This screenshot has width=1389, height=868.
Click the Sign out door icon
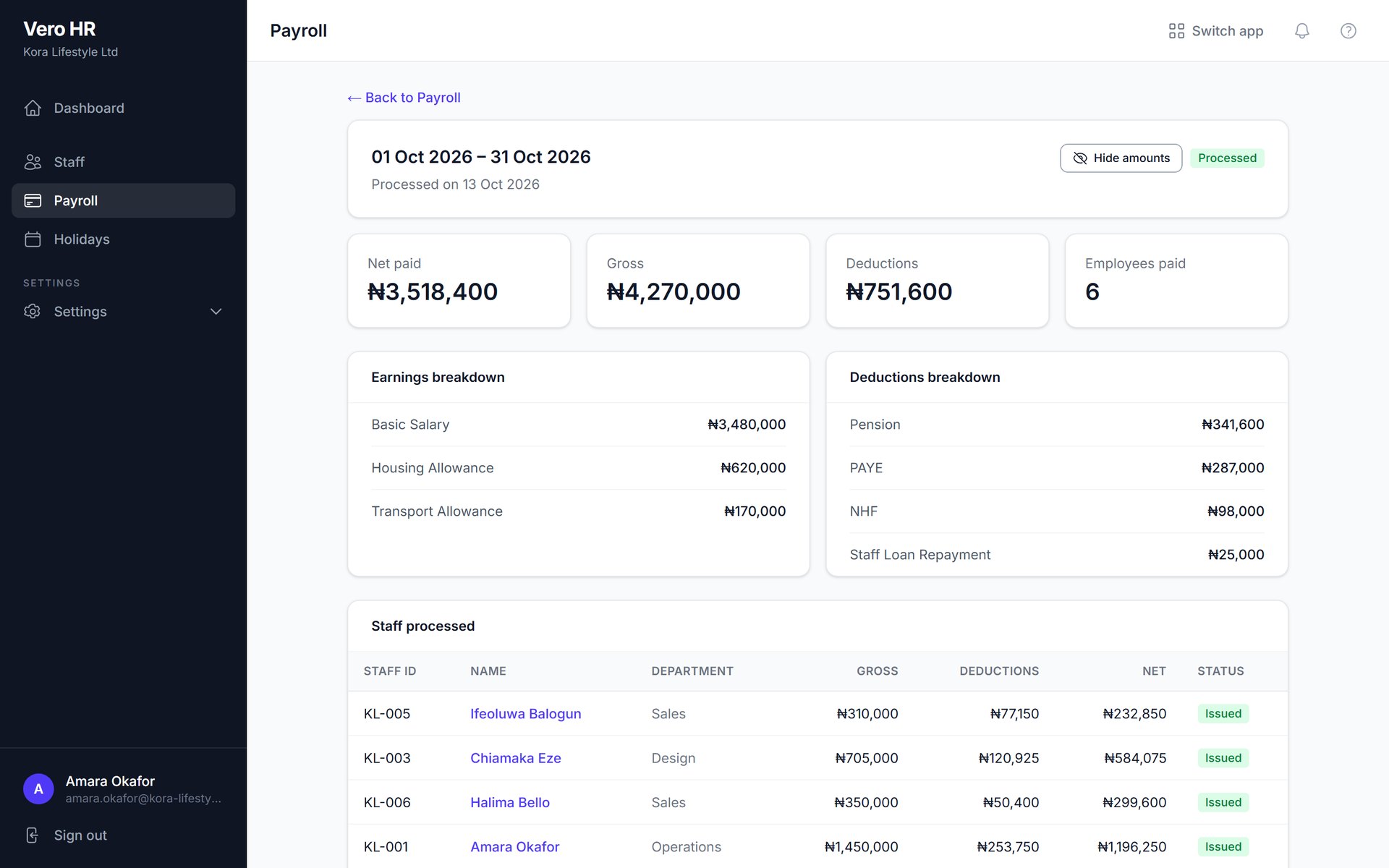coord(33,835)
